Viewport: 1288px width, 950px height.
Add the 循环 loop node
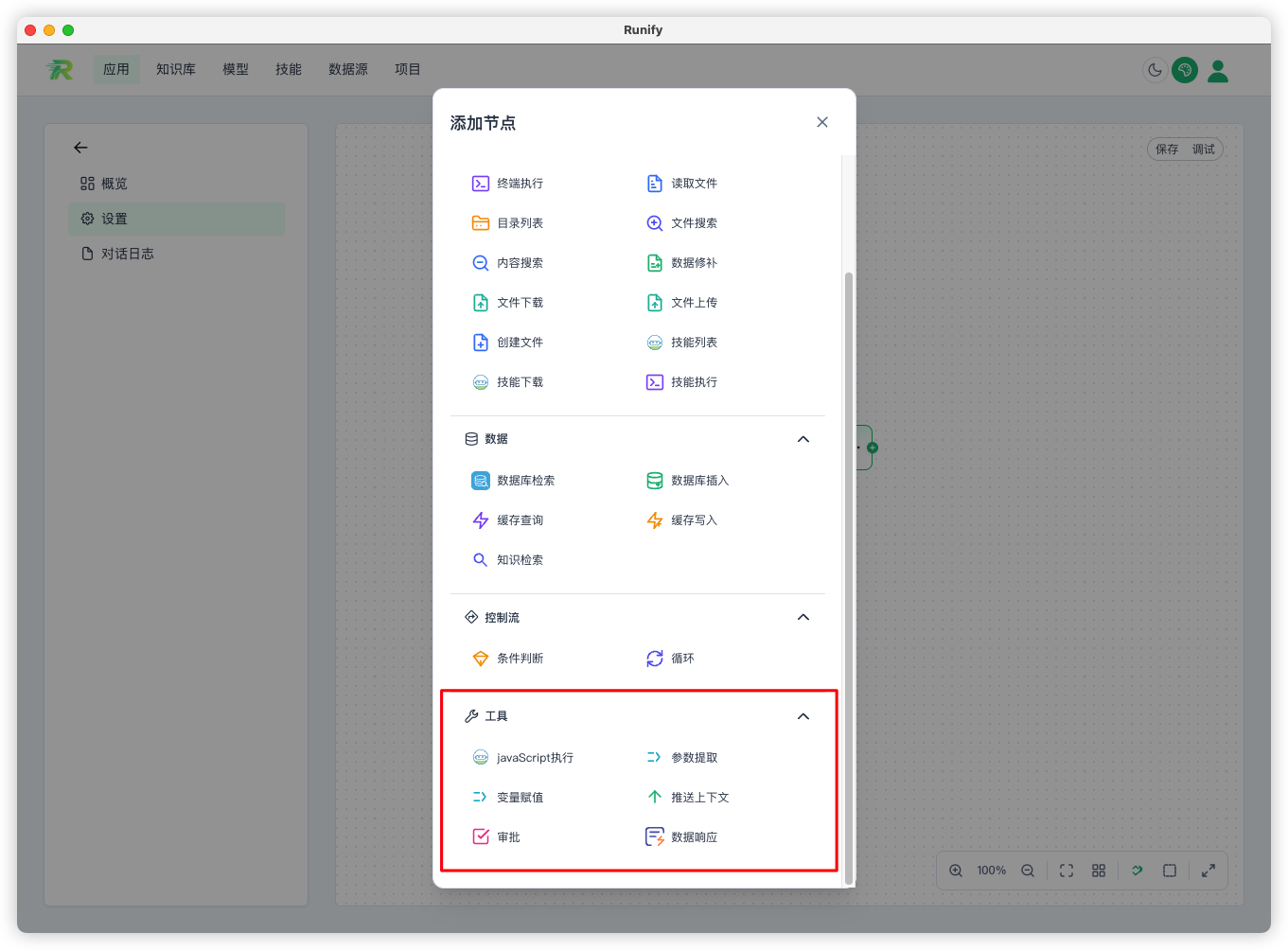[670, 659]
